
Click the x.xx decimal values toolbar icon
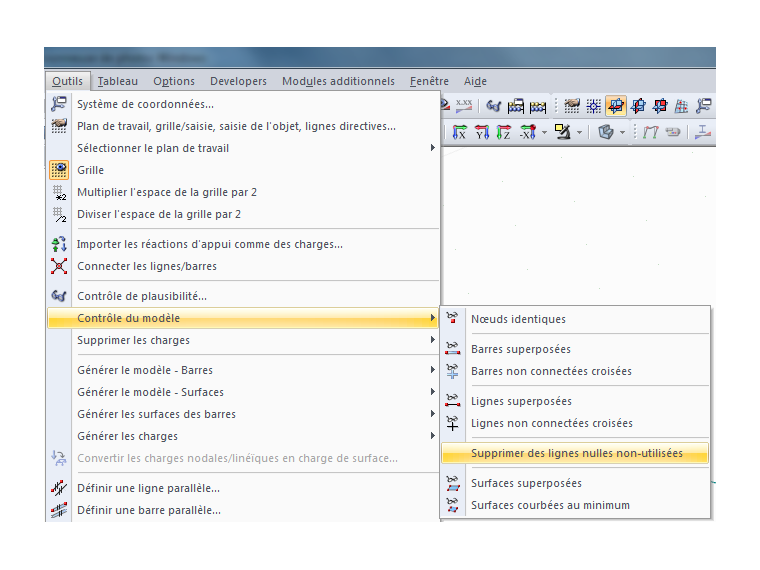[x=464, y=105]
